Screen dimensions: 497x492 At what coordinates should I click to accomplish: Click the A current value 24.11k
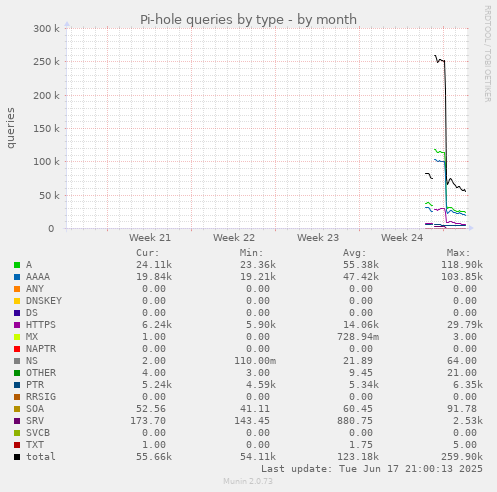pyautogui.click(x=154, y=265)
